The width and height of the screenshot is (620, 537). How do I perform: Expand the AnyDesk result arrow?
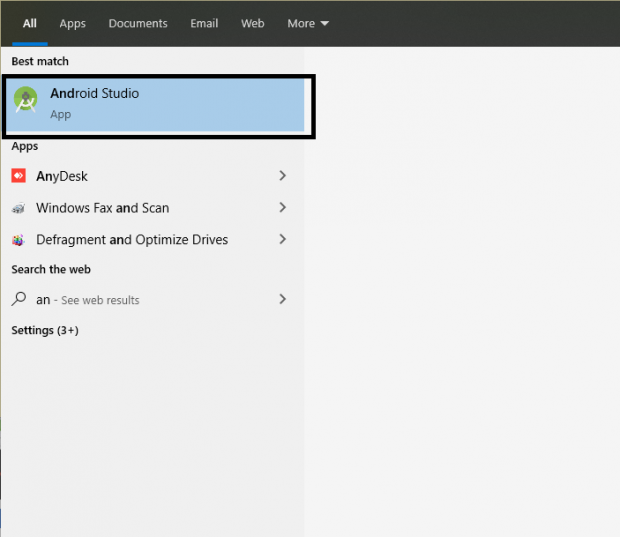[283, 176]
